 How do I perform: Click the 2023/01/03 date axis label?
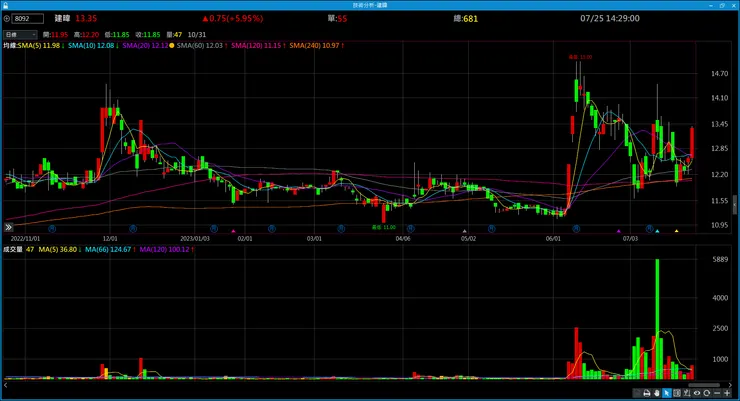click(195, 239)
